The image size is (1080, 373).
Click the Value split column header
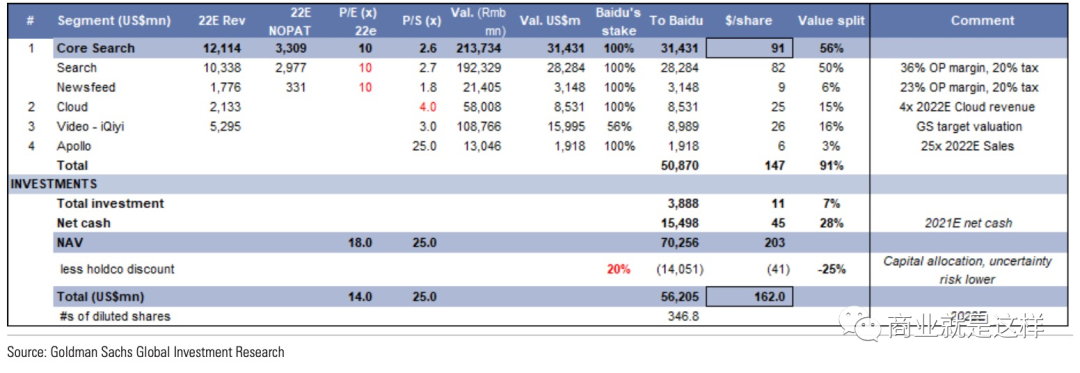tap(831, 20)
